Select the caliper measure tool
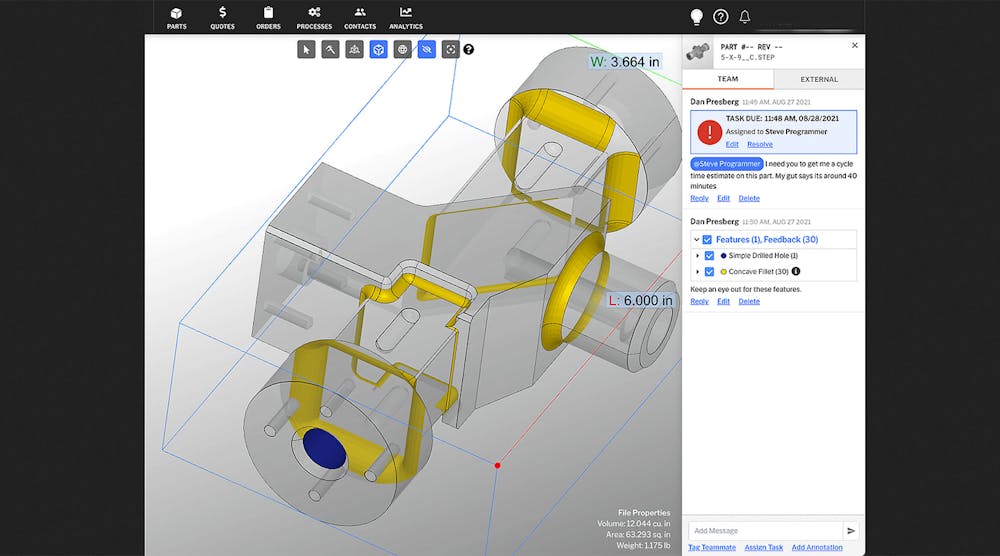This screenshot has height=556, width=1000. point(330,49)
